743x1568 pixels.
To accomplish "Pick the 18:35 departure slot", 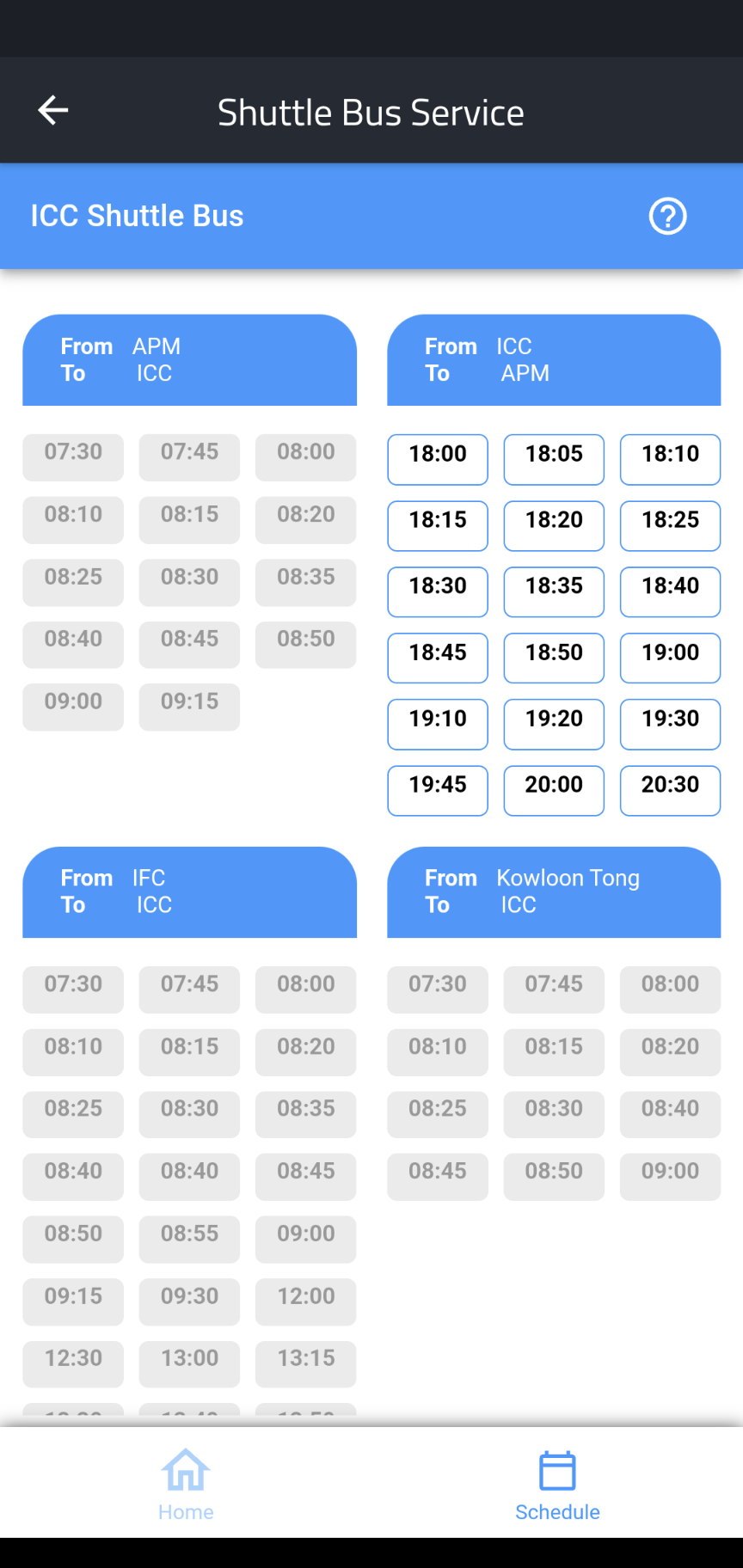I will coord(554,591).
